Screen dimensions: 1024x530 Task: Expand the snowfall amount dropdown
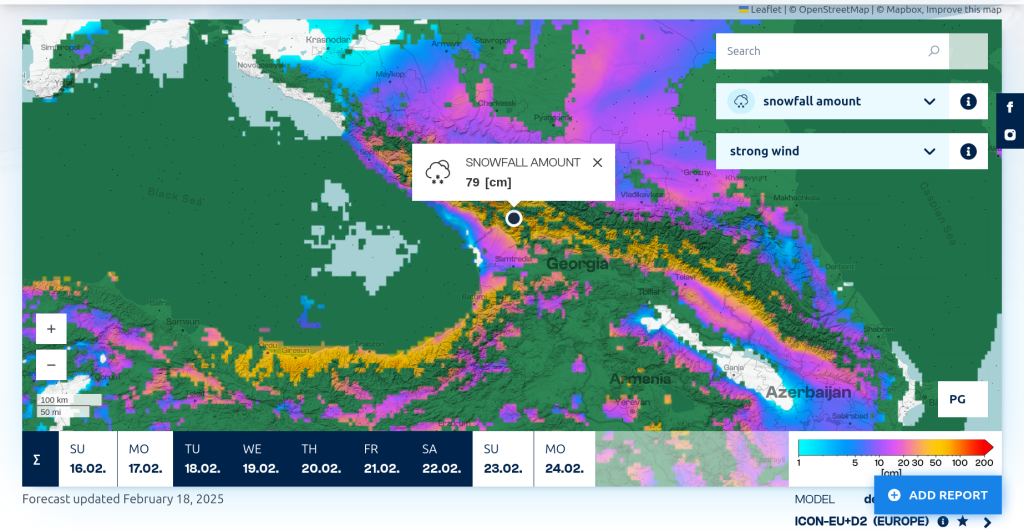tap(929, 101)
